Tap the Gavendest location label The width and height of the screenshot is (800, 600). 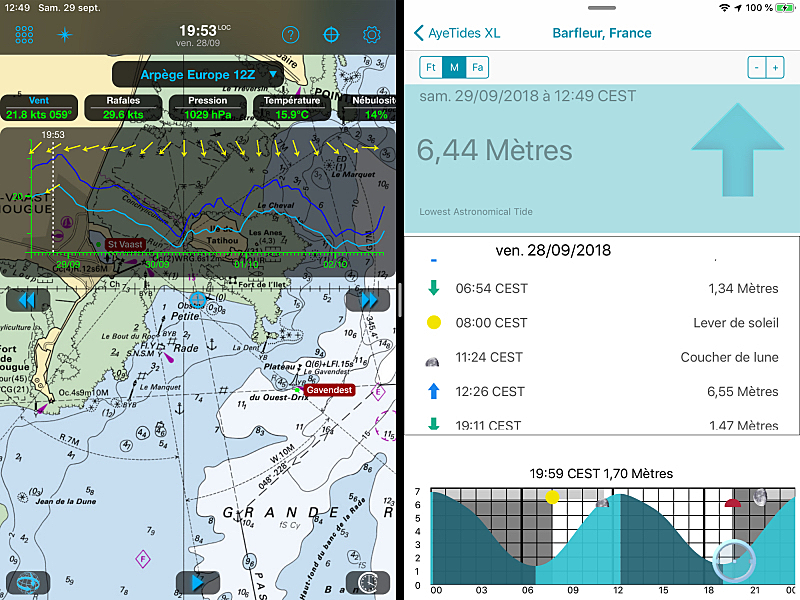[329, 390]
